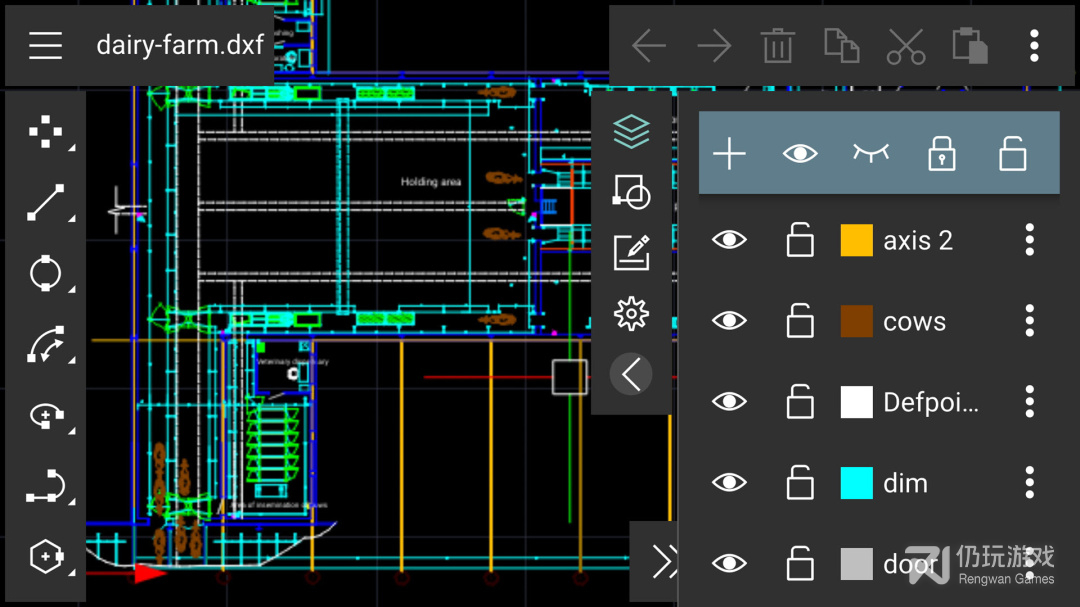Lock the cows layer
This screenshot has width=1080, height=607.
799,320
